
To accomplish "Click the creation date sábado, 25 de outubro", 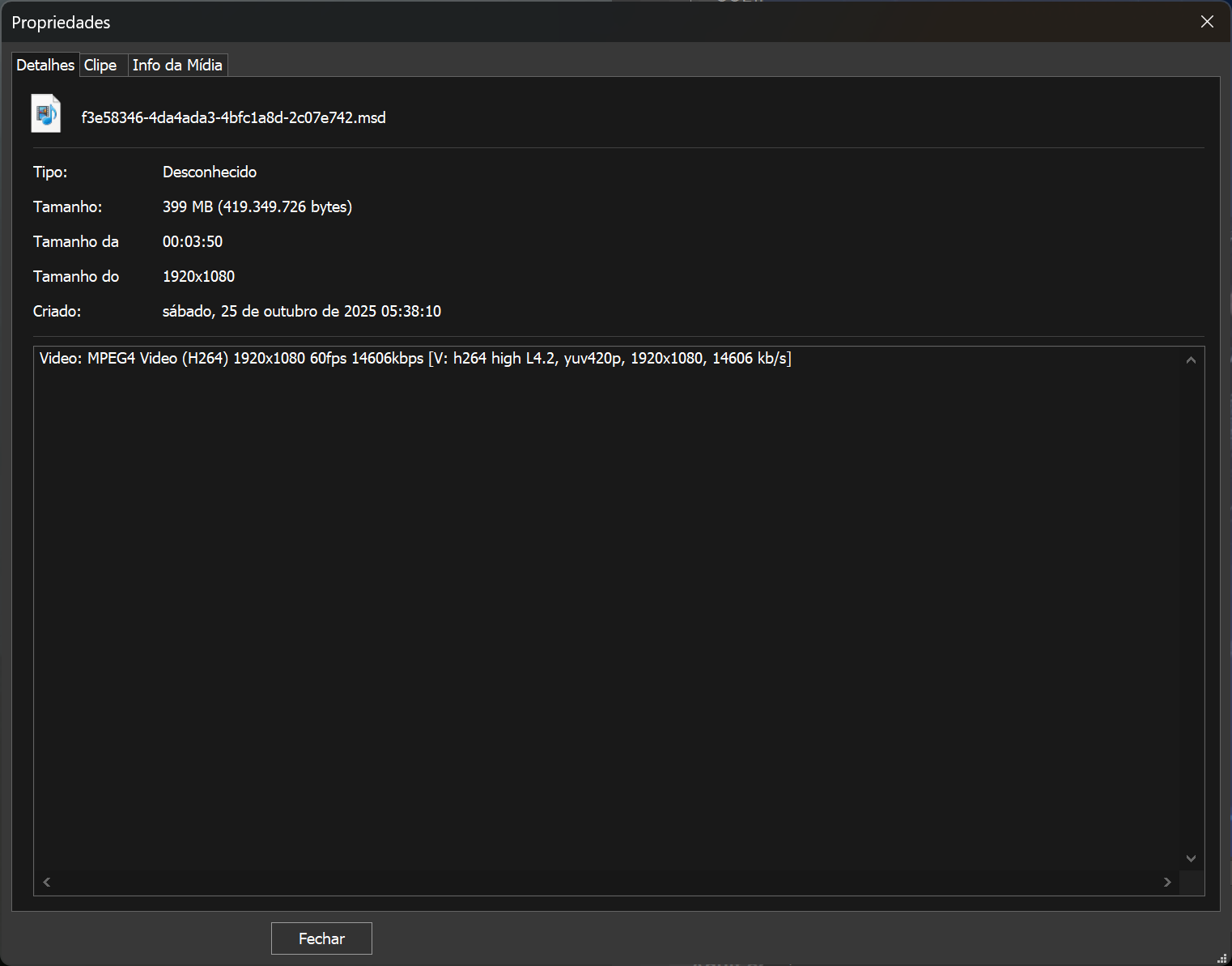I will [301, 311].
